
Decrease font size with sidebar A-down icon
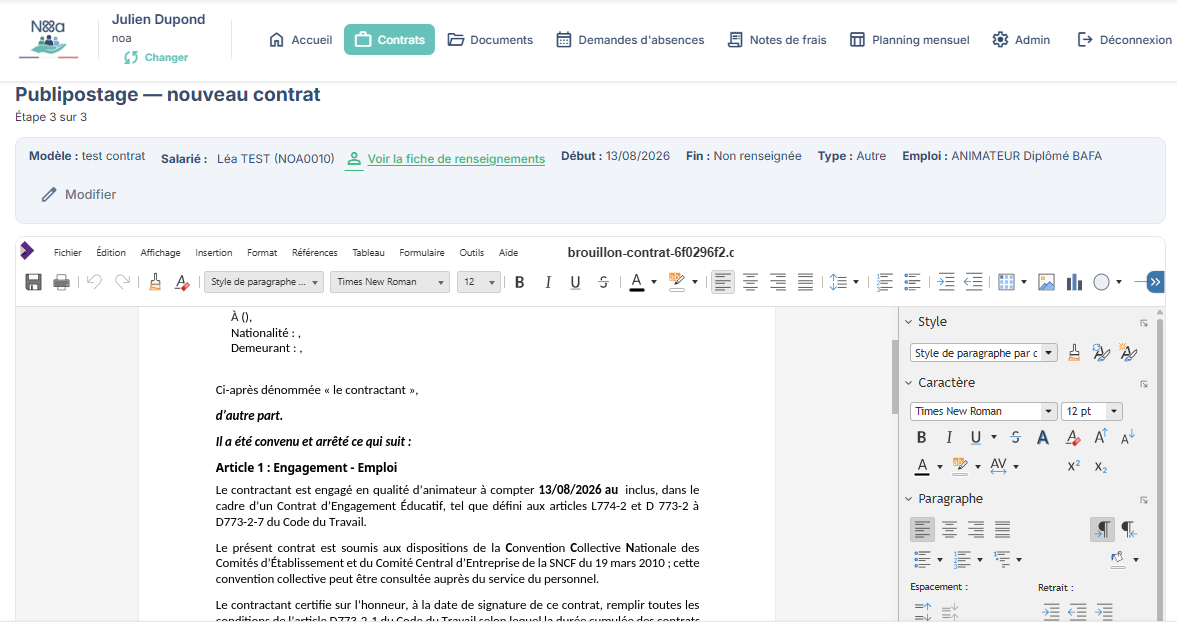coord(1127,437)
